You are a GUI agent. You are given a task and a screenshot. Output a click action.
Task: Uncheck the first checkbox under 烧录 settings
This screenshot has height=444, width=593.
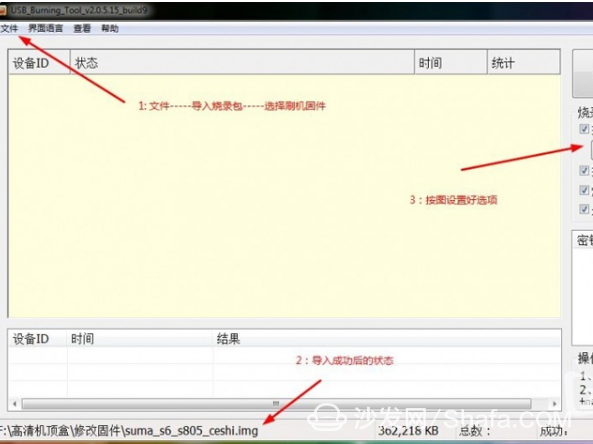pyautogui.click(x=584, y=129)
